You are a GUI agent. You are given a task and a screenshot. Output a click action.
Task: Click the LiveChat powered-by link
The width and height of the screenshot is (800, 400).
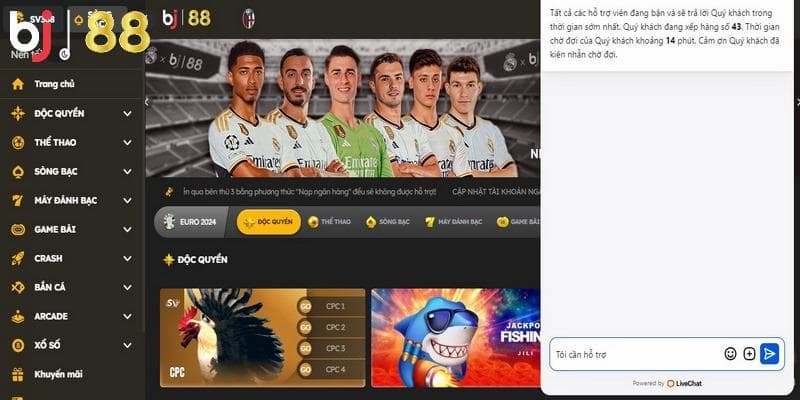click(x=684, y=383)
